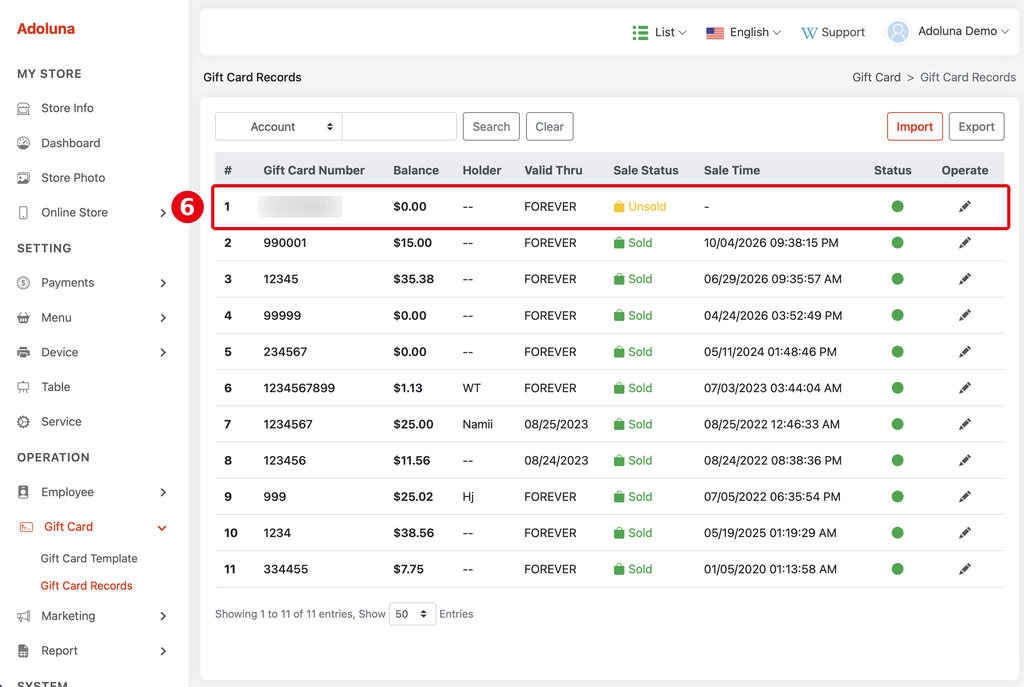Click the Adoluna Demo user avatar

click(x=898, y=31)
